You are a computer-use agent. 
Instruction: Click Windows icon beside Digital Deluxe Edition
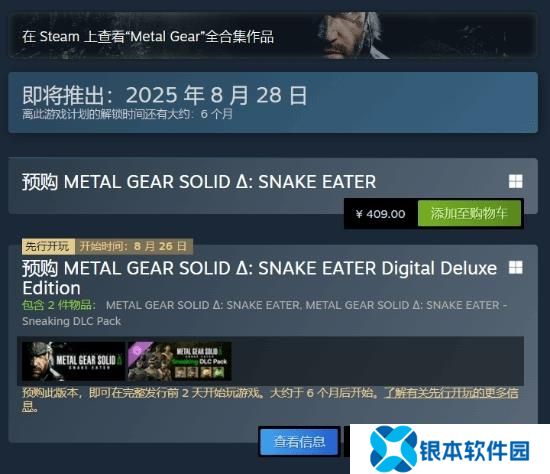tap(515, 267)
